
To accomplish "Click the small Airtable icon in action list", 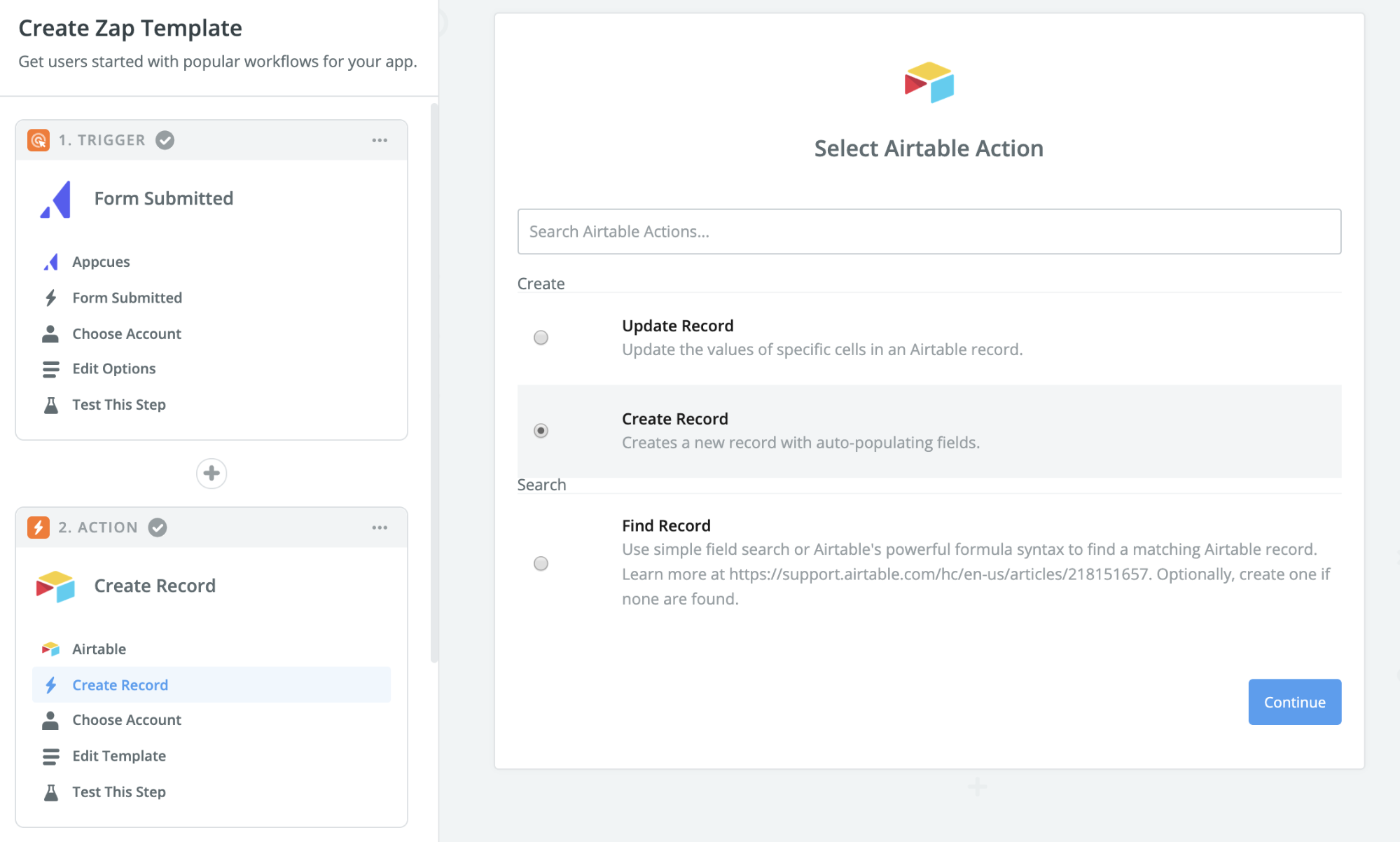I will (x=50, y=649).
